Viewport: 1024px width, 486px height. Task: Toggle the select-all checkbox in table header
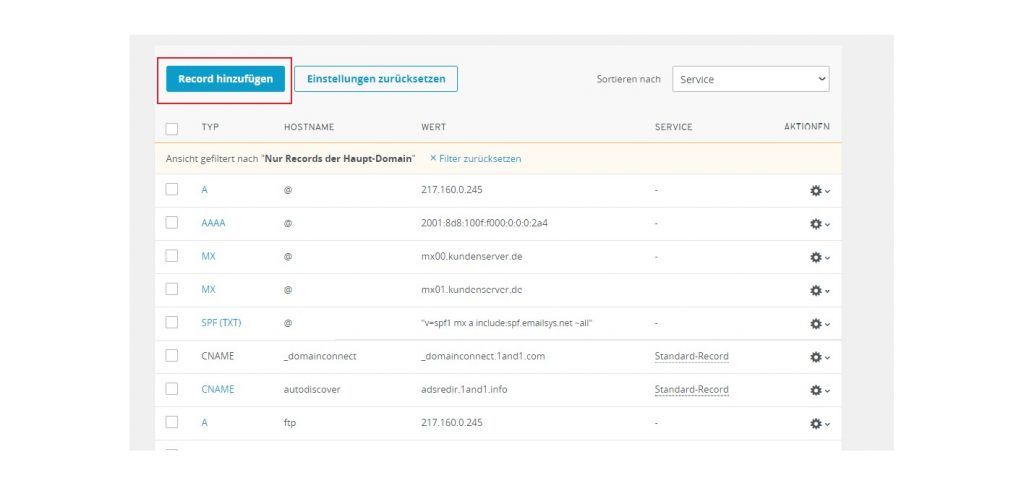click(x=172, y=128)
